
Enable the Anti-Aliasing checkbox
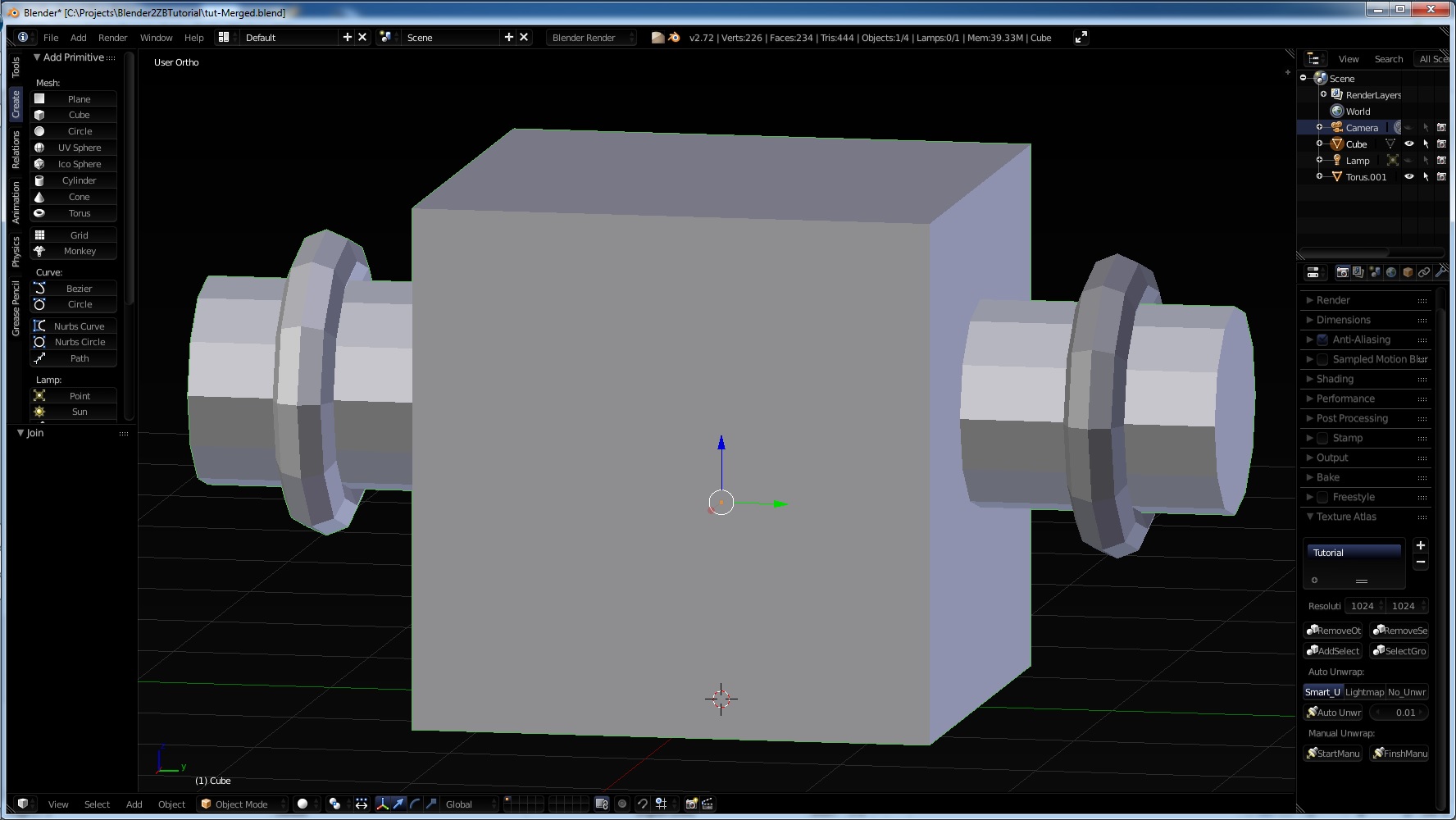[x=1322, y=339]
